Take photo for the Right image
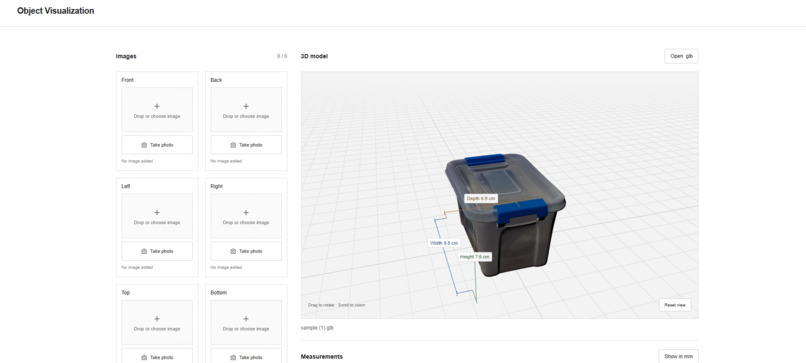 [x=246, y=251]
